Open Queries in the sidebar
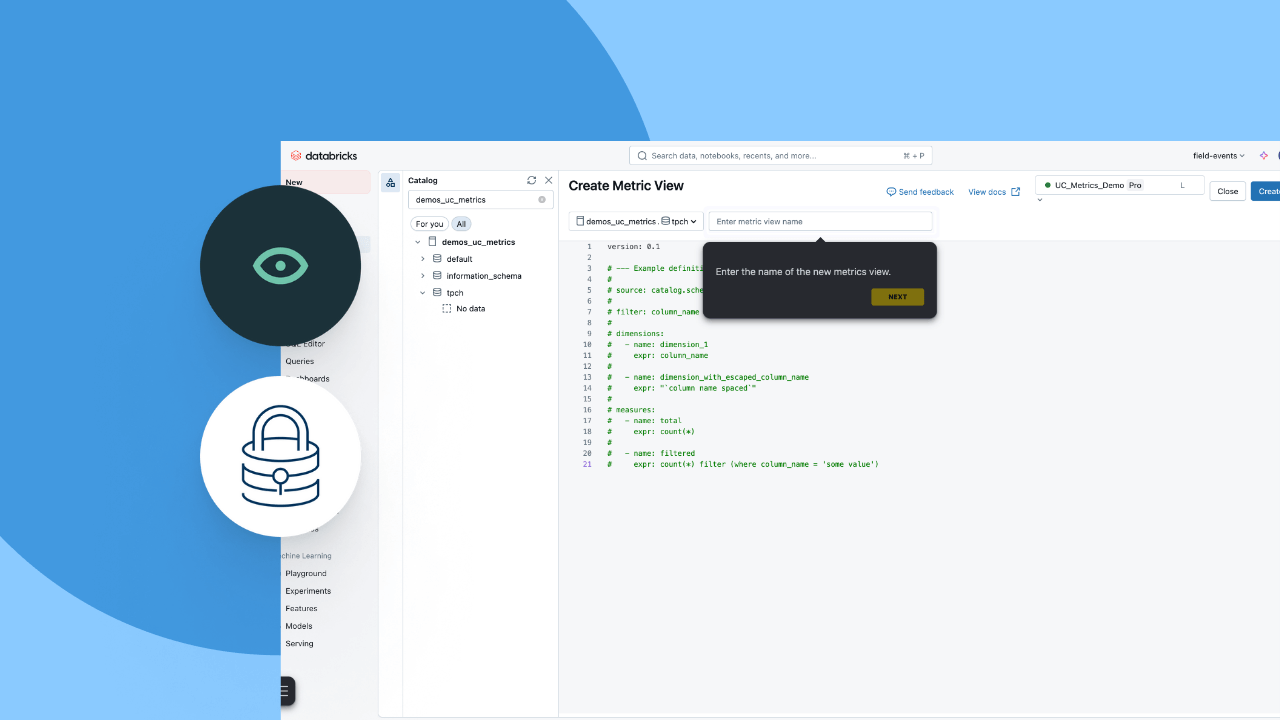Image resolution: width=1280 pixels, height=720 pixels. point(300,361)
